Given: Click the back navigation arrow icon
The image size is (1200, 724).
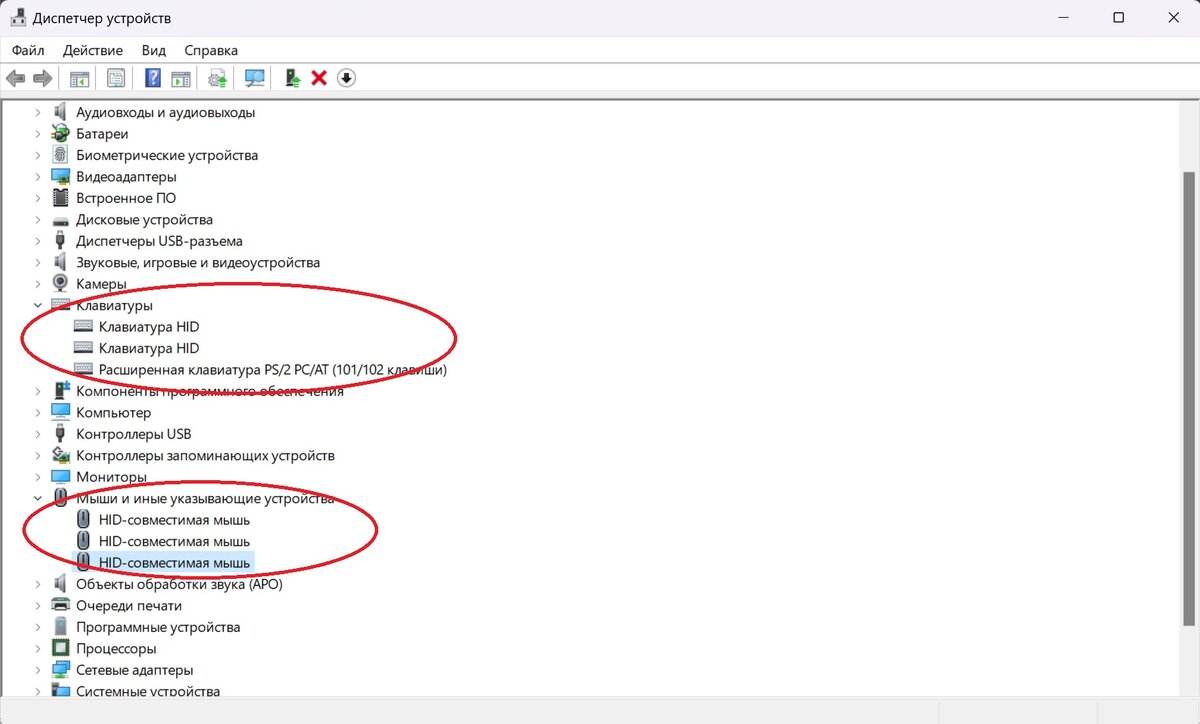Looking at the screenshot, I should coord(16,77).
